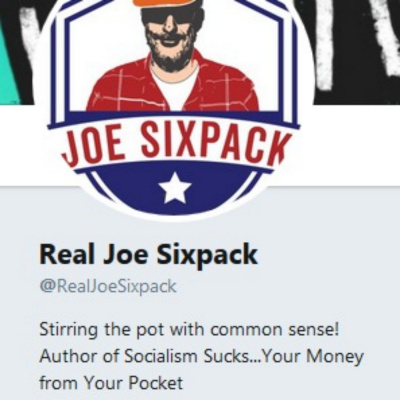Click the bearded man's face in the avatar
400x400 pixels.
pos(172,35)
